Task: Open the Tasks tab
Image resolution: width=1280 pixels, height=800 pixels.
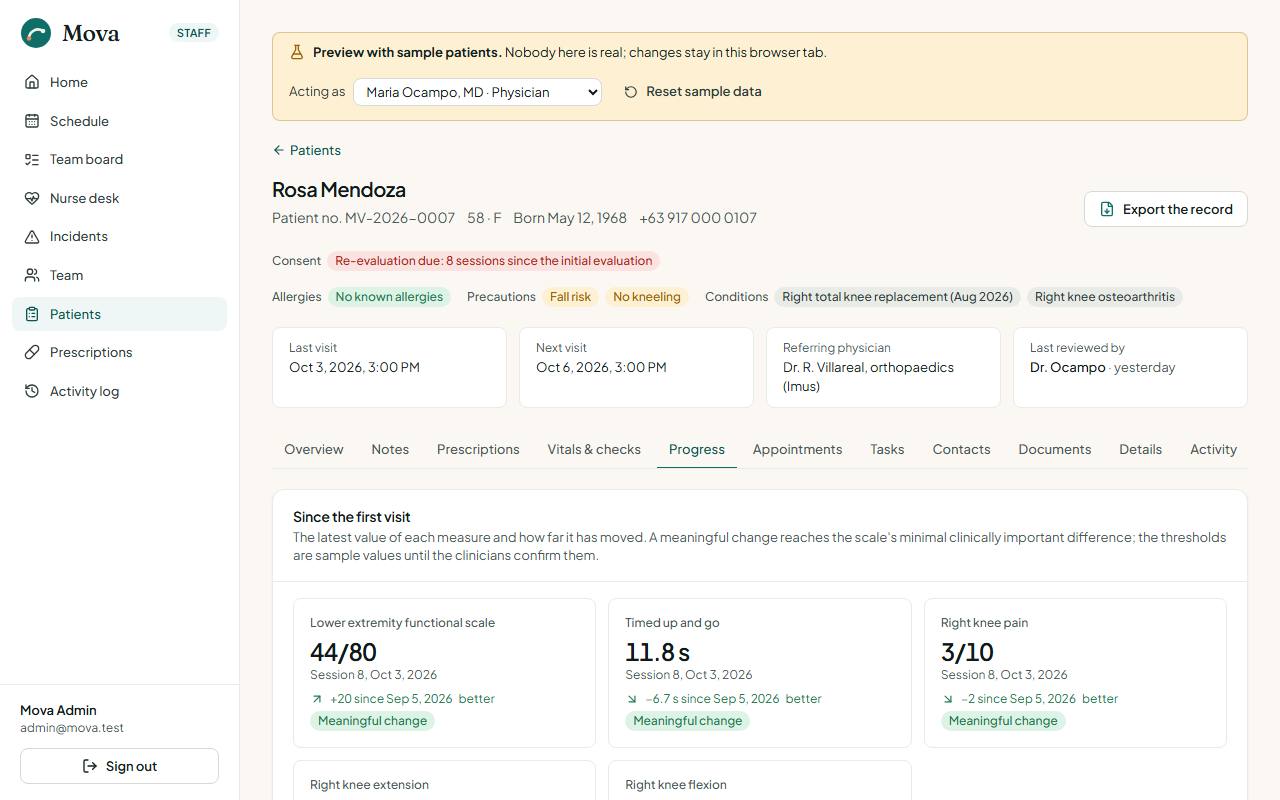Action: [887, 449]
